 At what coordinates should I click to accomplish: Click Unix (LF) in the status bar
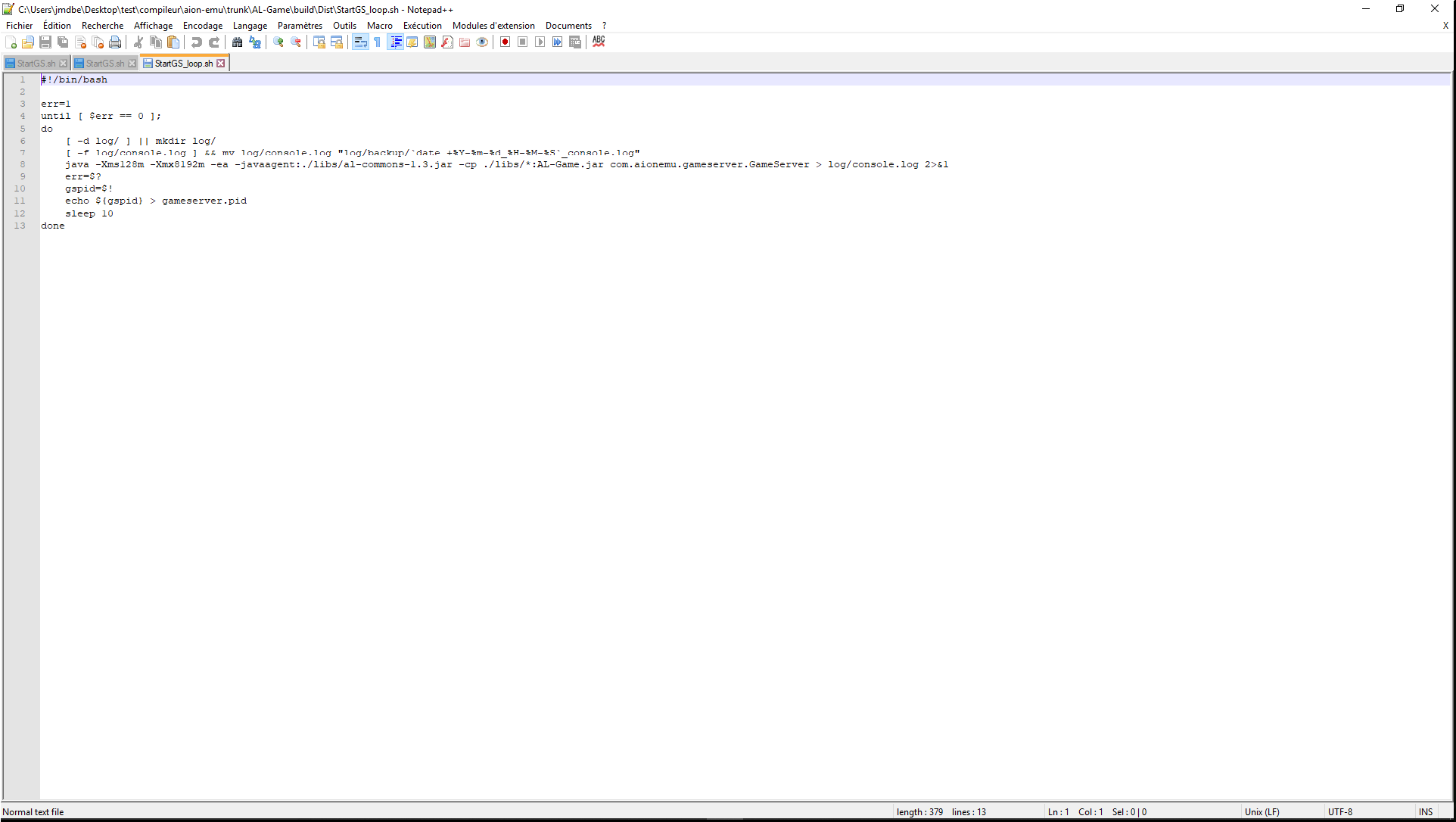click(1262, 812)
